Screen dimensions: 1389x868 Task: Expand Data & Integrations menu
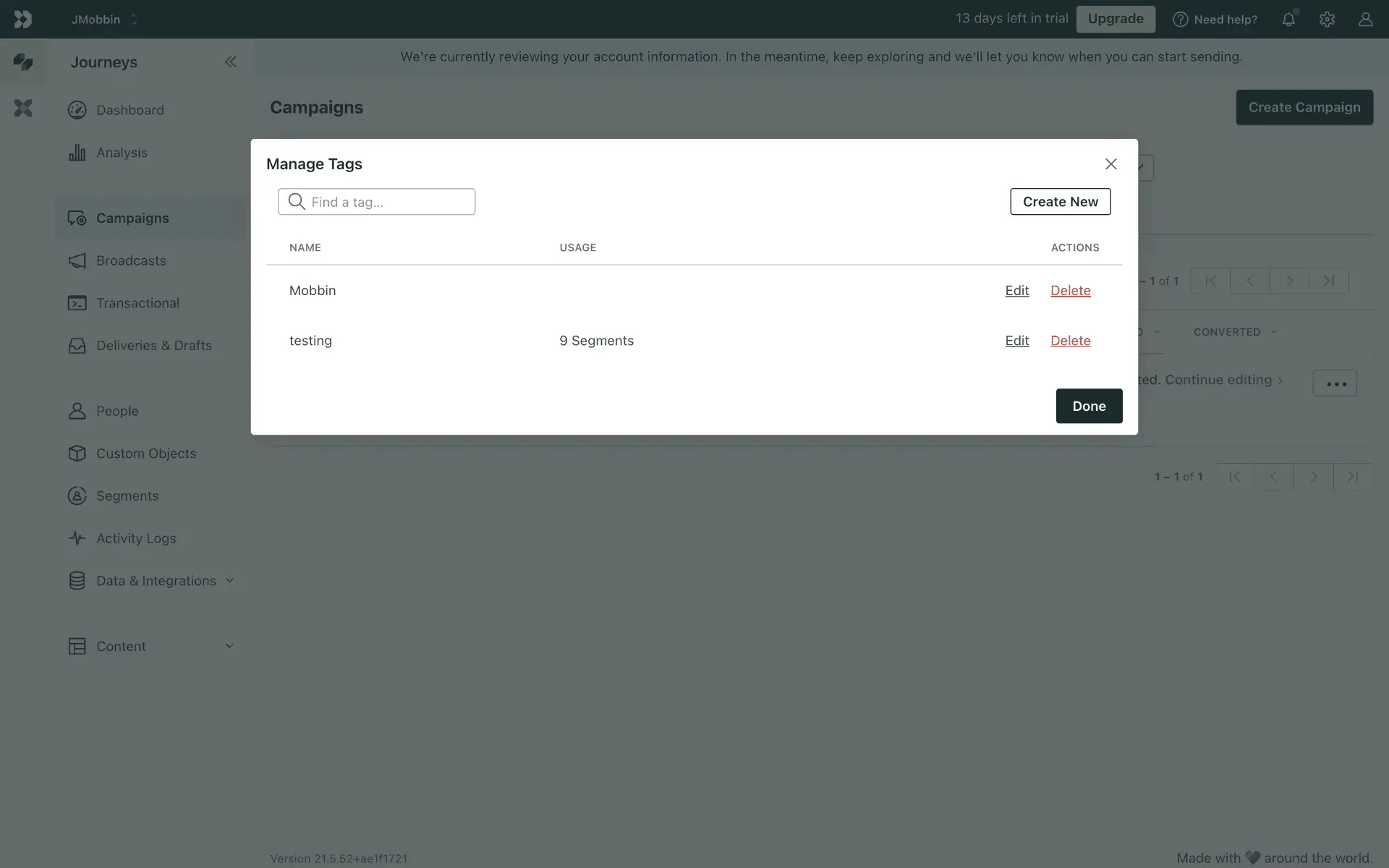coord(229,581)
